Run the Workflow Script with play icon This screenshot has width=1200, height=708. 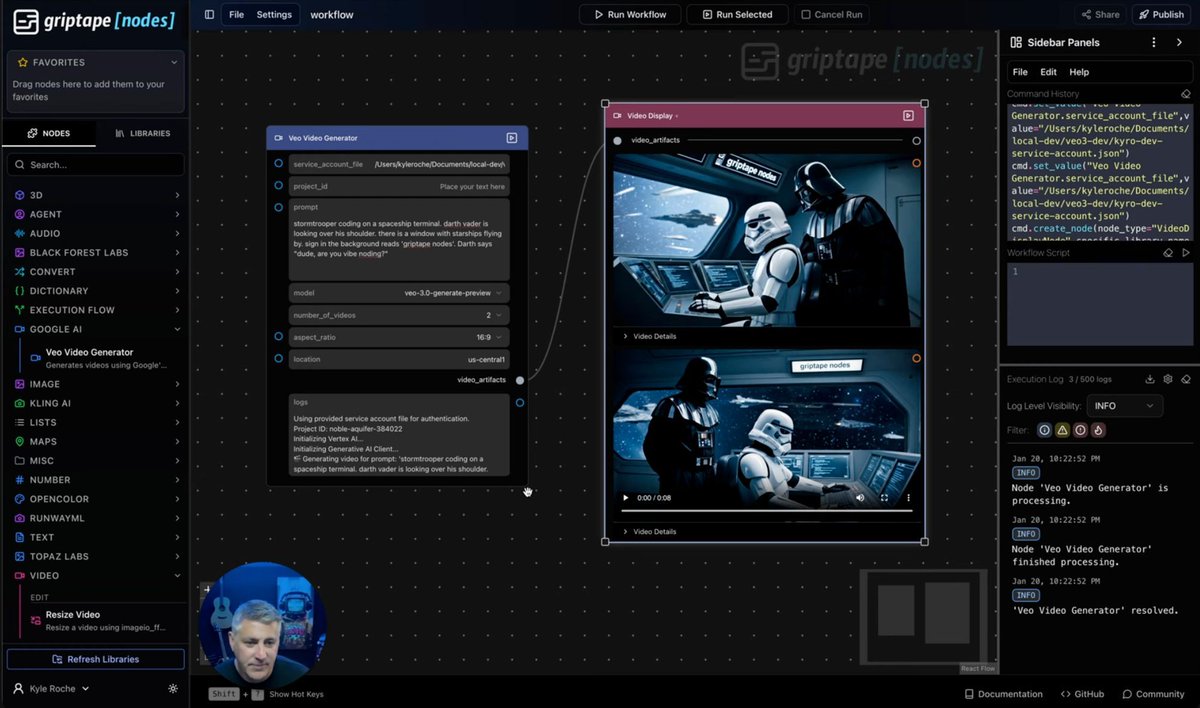tap(1186, 253)
